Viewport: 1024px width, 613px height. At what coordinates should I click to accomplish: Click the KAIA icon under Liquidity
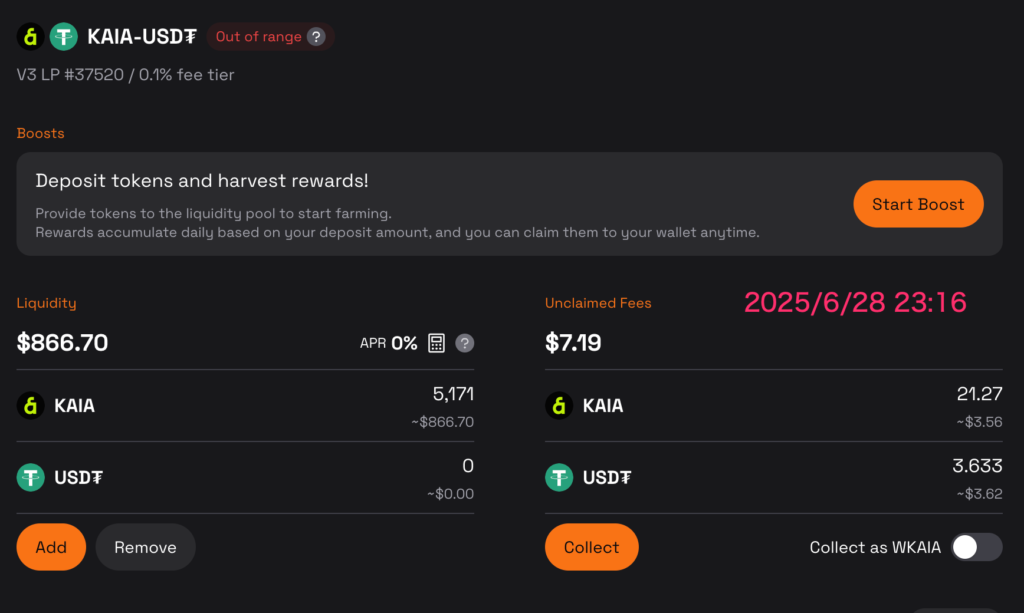click(30, 405)
